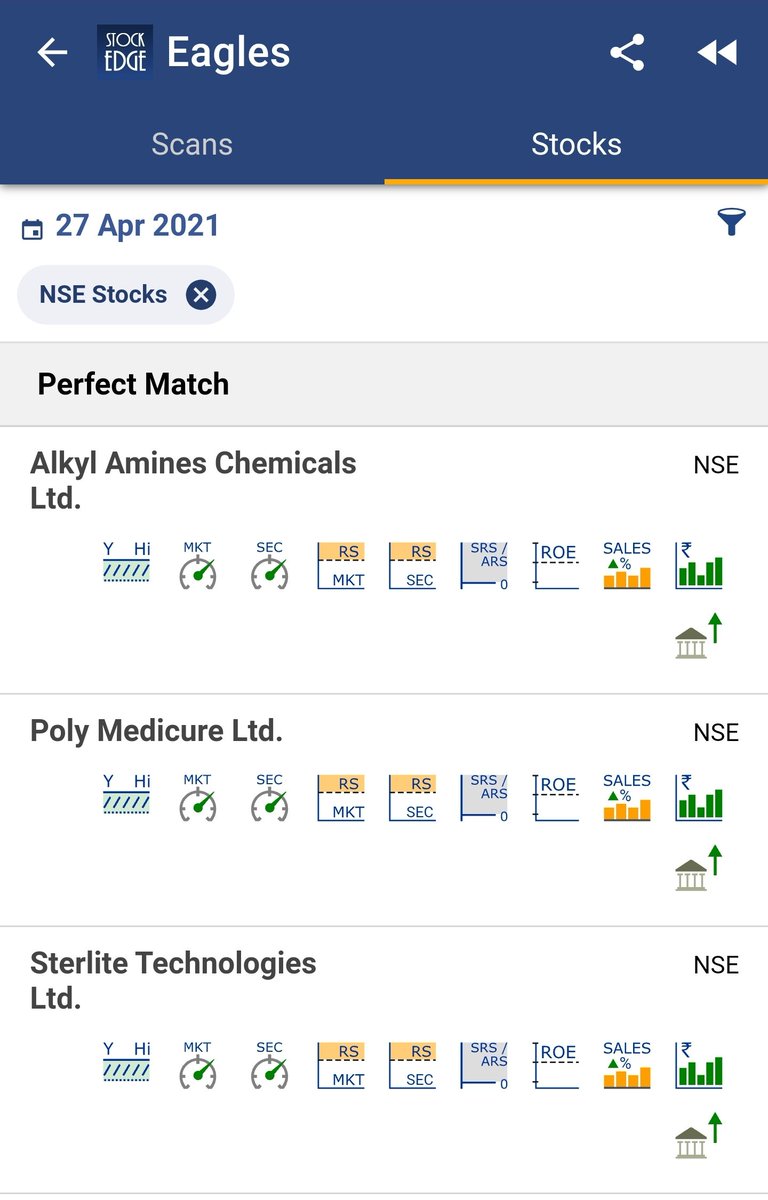768x1200 pixels.
Task: Switch to the Scans tab
Action: coord(192,144)
